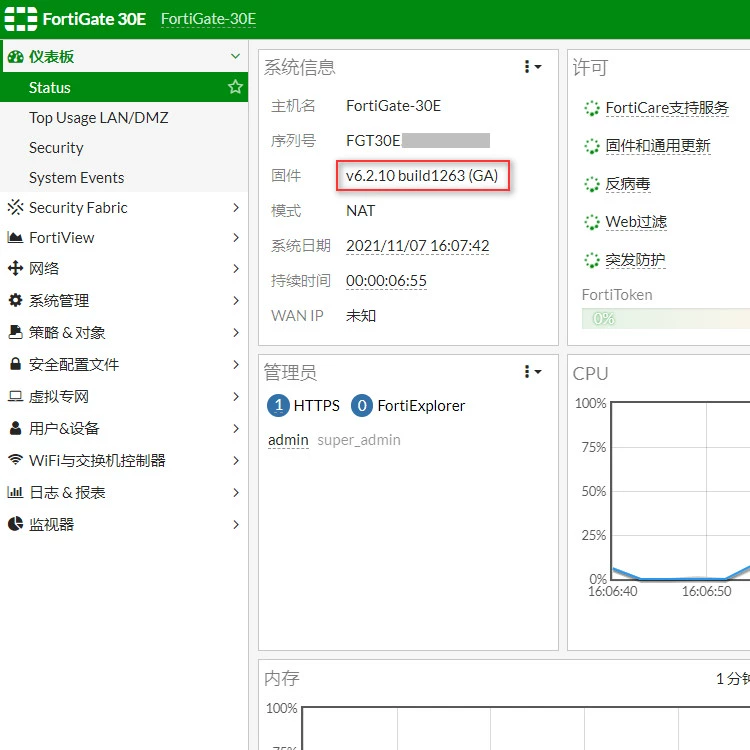Open the 管理员 widget options dropdown
The width and height of the screenshot is (750, 750).
(x=532, y=372)
